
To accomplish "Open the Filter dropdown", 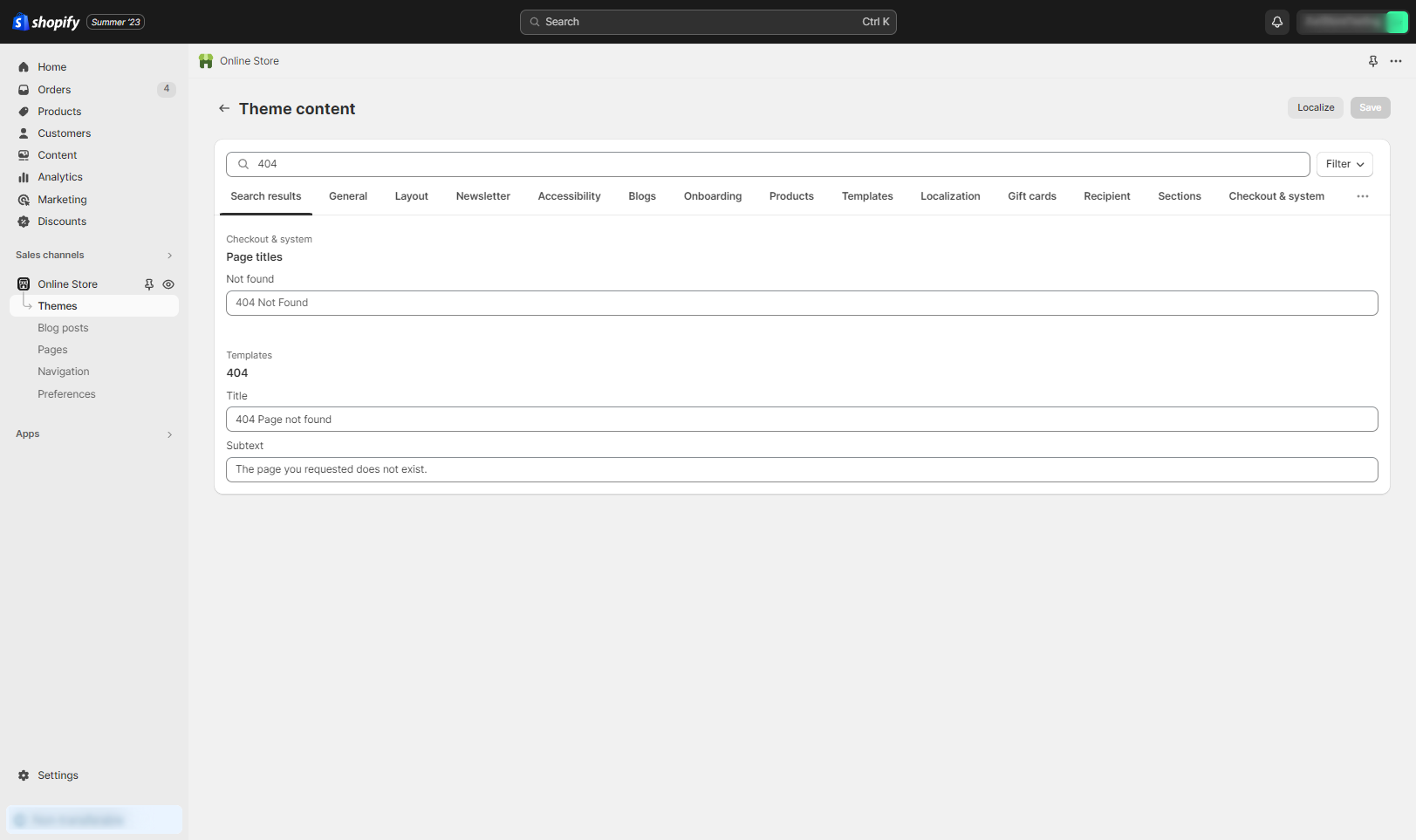I will pos(1344,164).
